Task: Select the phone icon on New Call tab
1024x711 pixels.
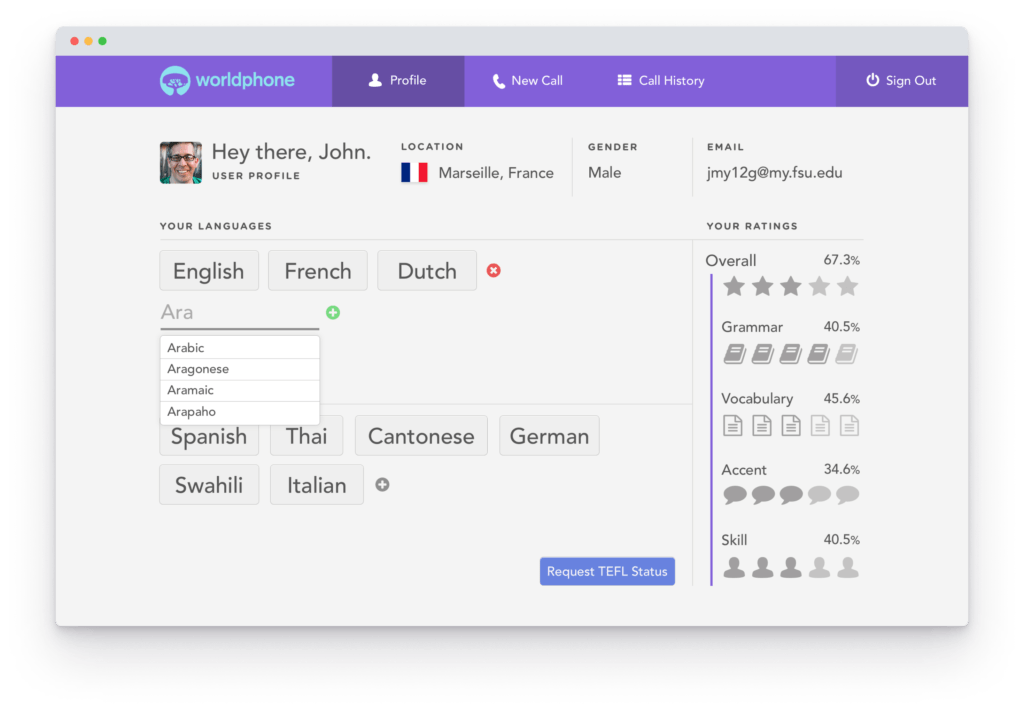Action: coord(497,80)
